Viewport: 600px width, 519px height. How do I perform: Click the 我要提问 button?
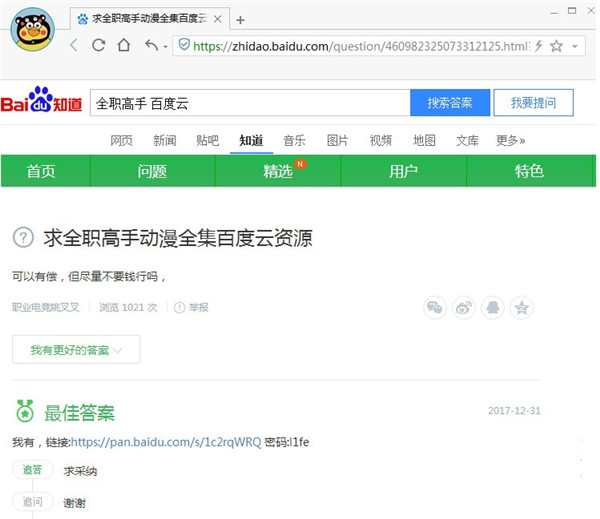tap(533, 103)
